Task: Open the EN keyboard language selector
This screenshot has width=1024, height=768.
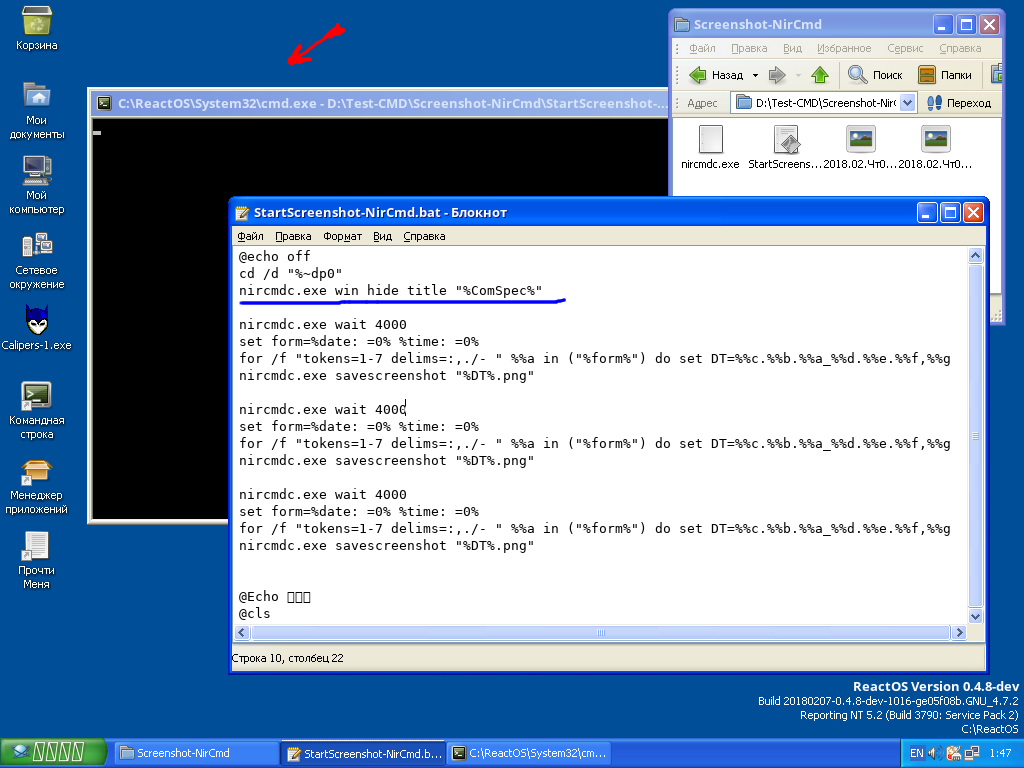Action: point(916,753)
